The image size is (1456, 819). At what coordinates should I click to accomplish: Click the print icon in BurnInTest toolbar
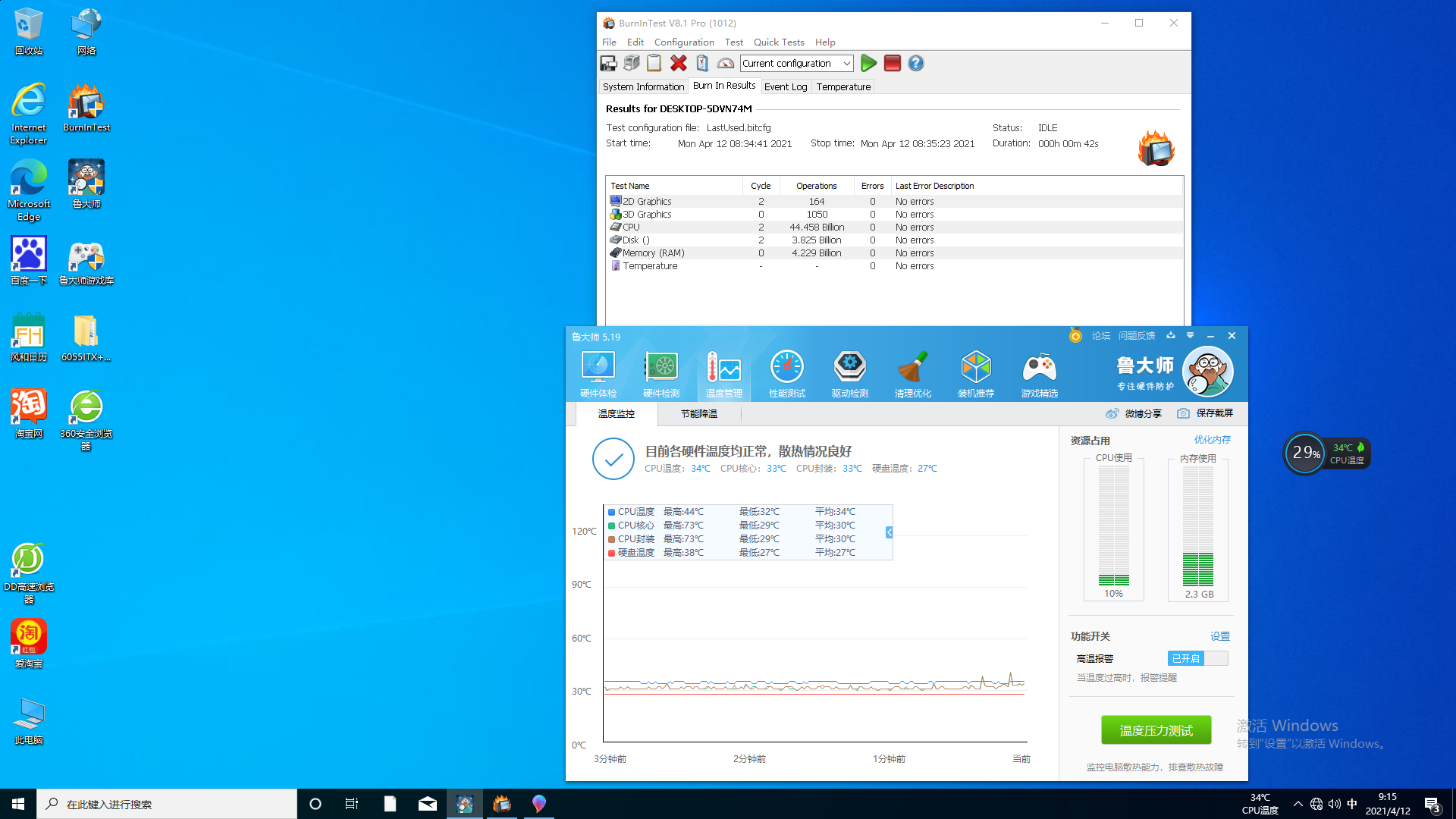click(x=631, y=64)
